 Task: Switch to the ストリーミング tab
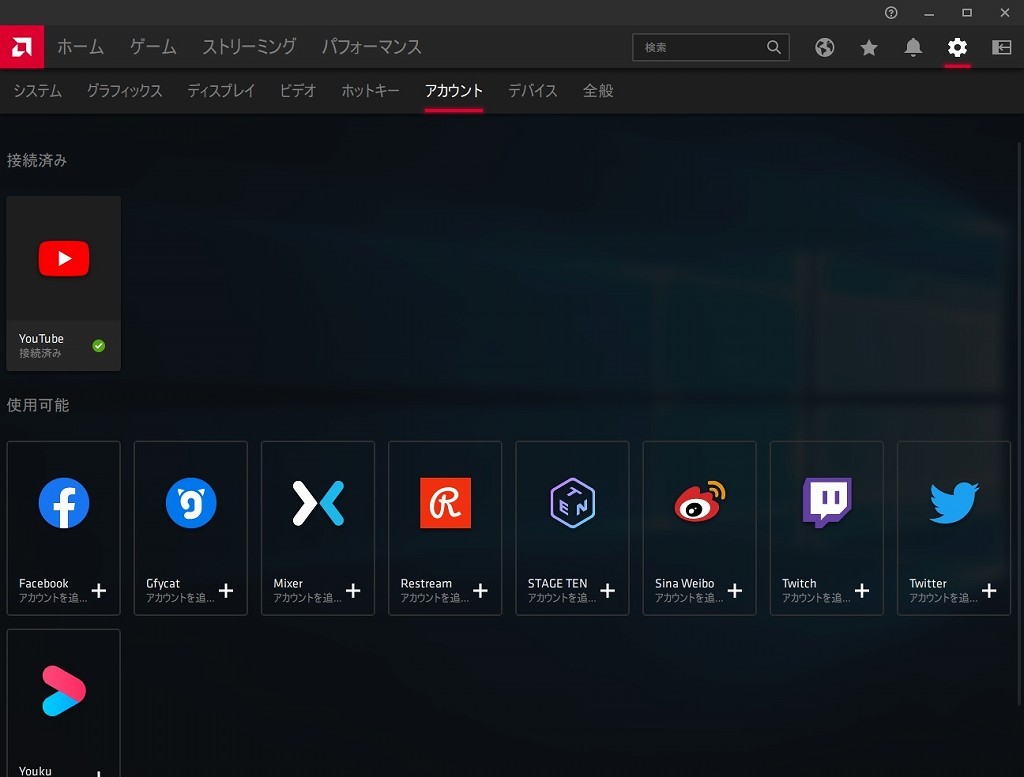(x=249, y=47)
